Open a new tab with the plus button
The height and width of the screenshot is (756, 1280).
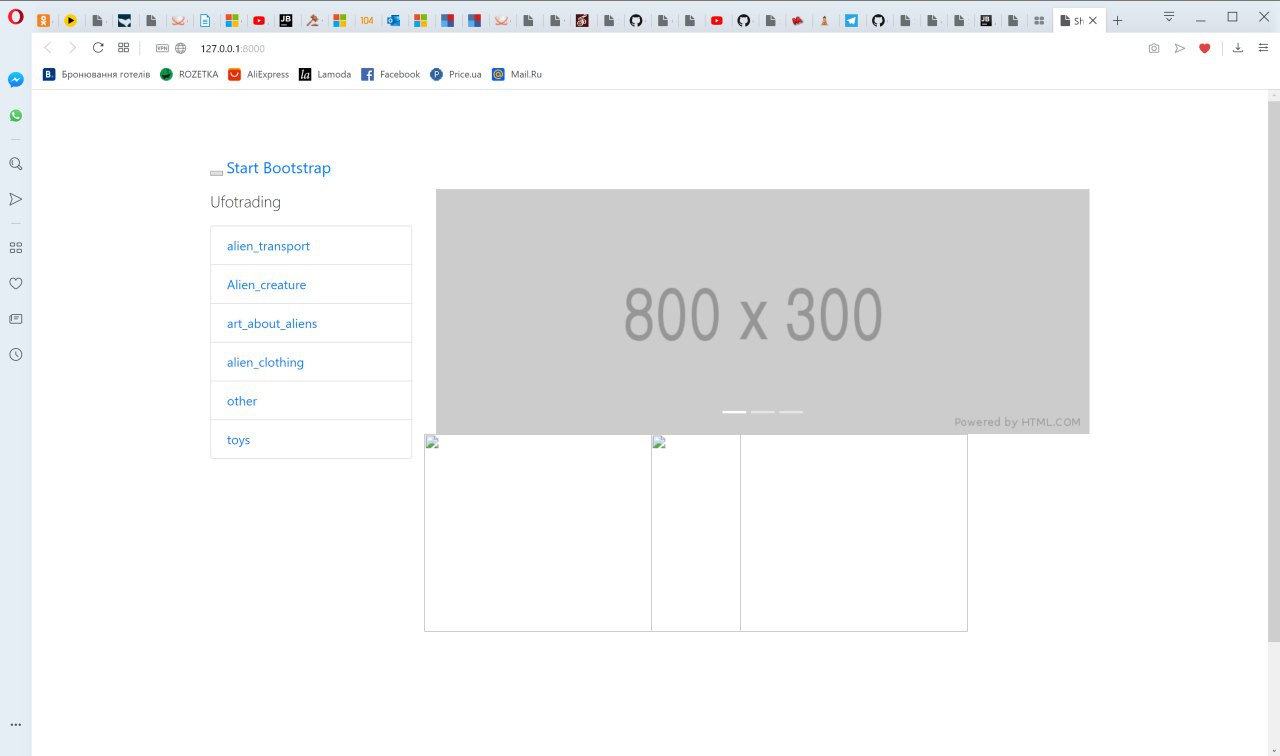click(x=1118, y=20)
